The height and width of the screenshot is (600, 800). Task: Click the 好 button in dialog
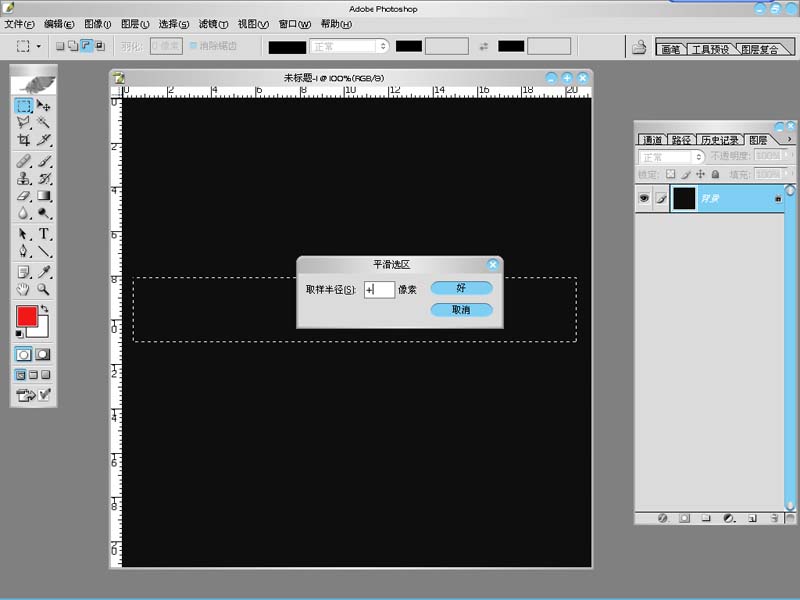coord(461,288)
